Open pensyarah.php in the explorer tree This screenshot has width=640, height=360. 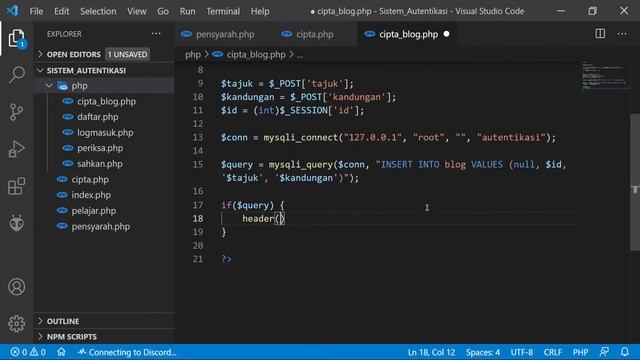tap(100, 227)
